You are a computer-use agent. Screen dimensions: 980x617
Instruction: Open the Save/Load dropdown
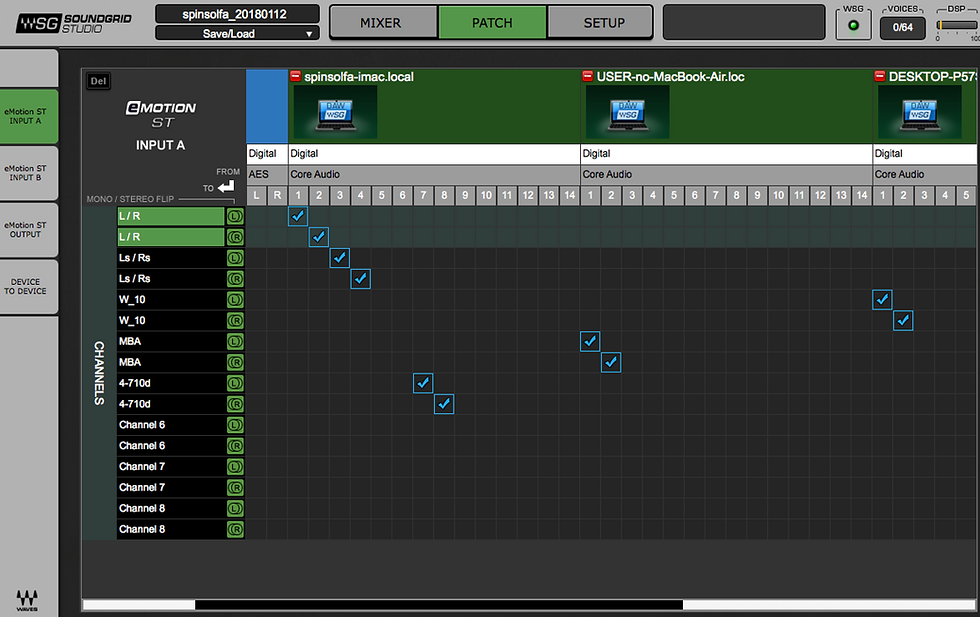pos(237,33)
